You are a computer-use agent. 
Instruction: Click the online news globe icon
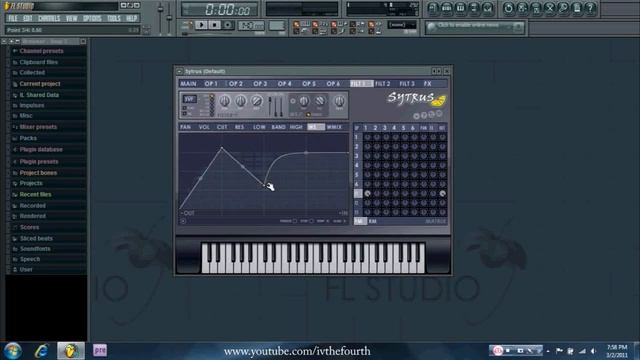coord(431,27)
